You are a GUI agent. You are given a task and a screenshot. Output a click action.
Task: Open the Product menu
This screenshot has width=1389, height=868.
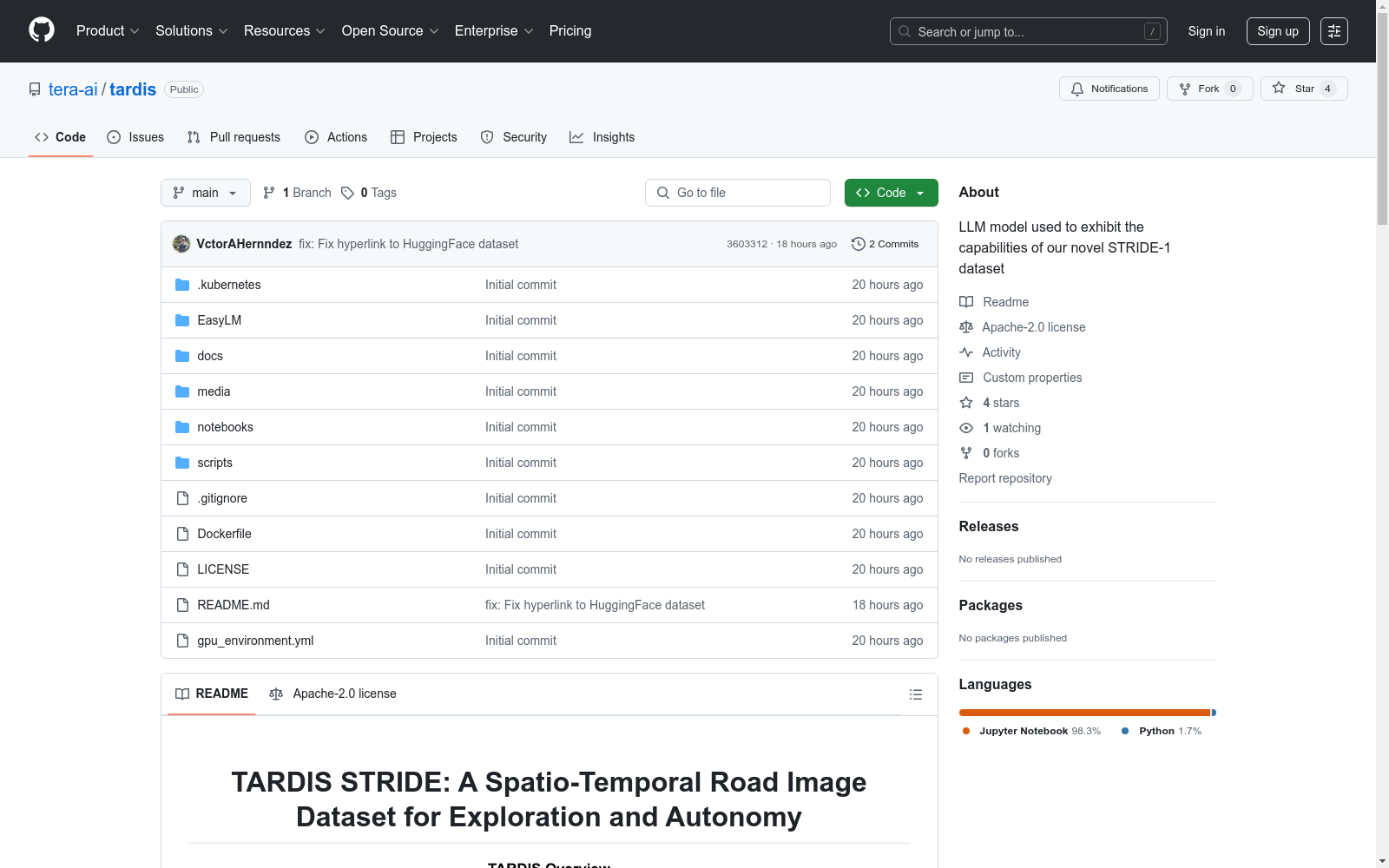click(108, 31)
